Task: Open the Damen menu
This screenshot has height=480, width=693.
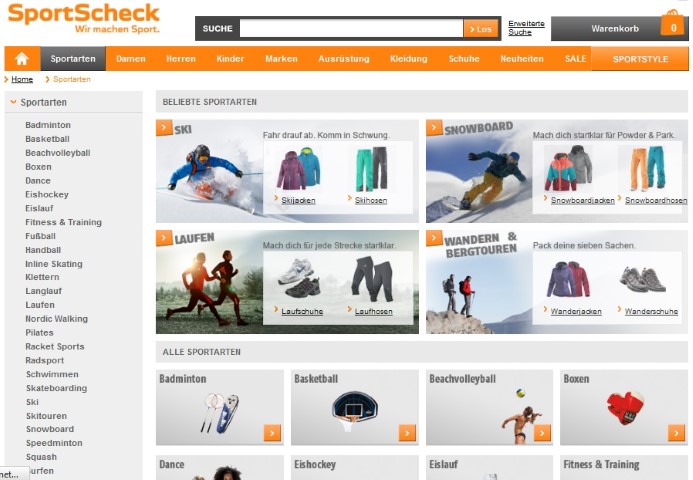Action: 131,59
